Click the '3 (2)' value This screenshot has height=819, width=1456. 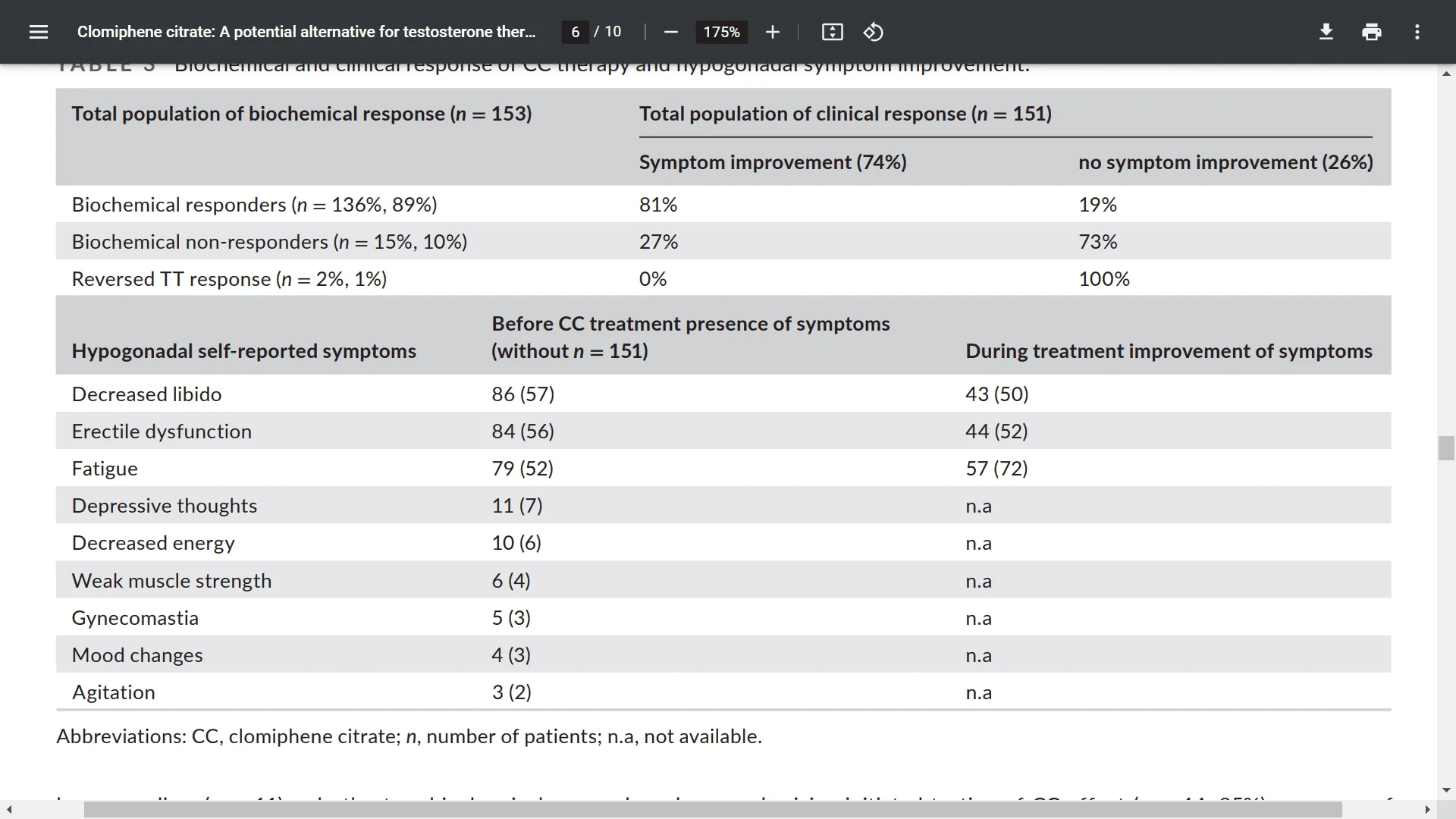(512, 692)
